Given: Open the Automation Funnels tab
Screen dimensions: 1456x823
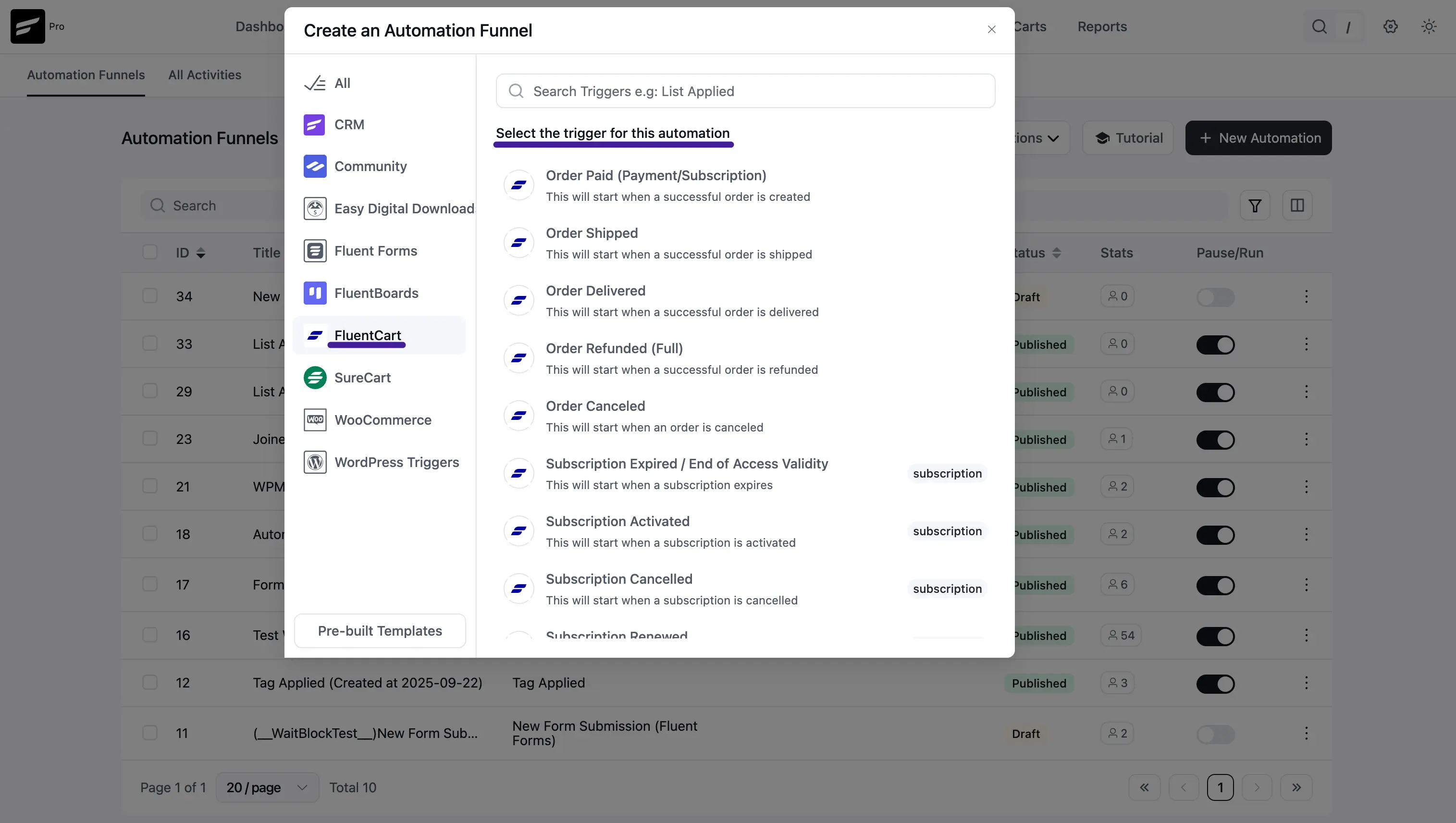Looking at the screenshot, I should [86, 74].
